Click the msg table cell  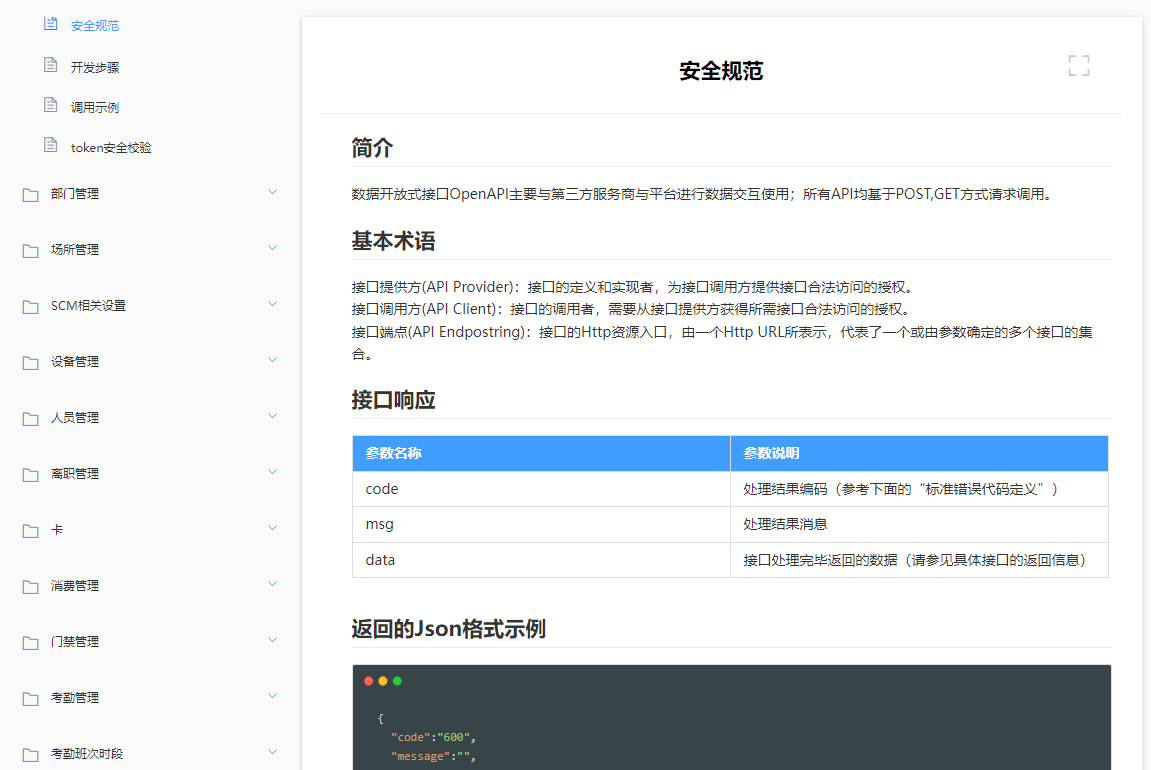pos(541,524)
